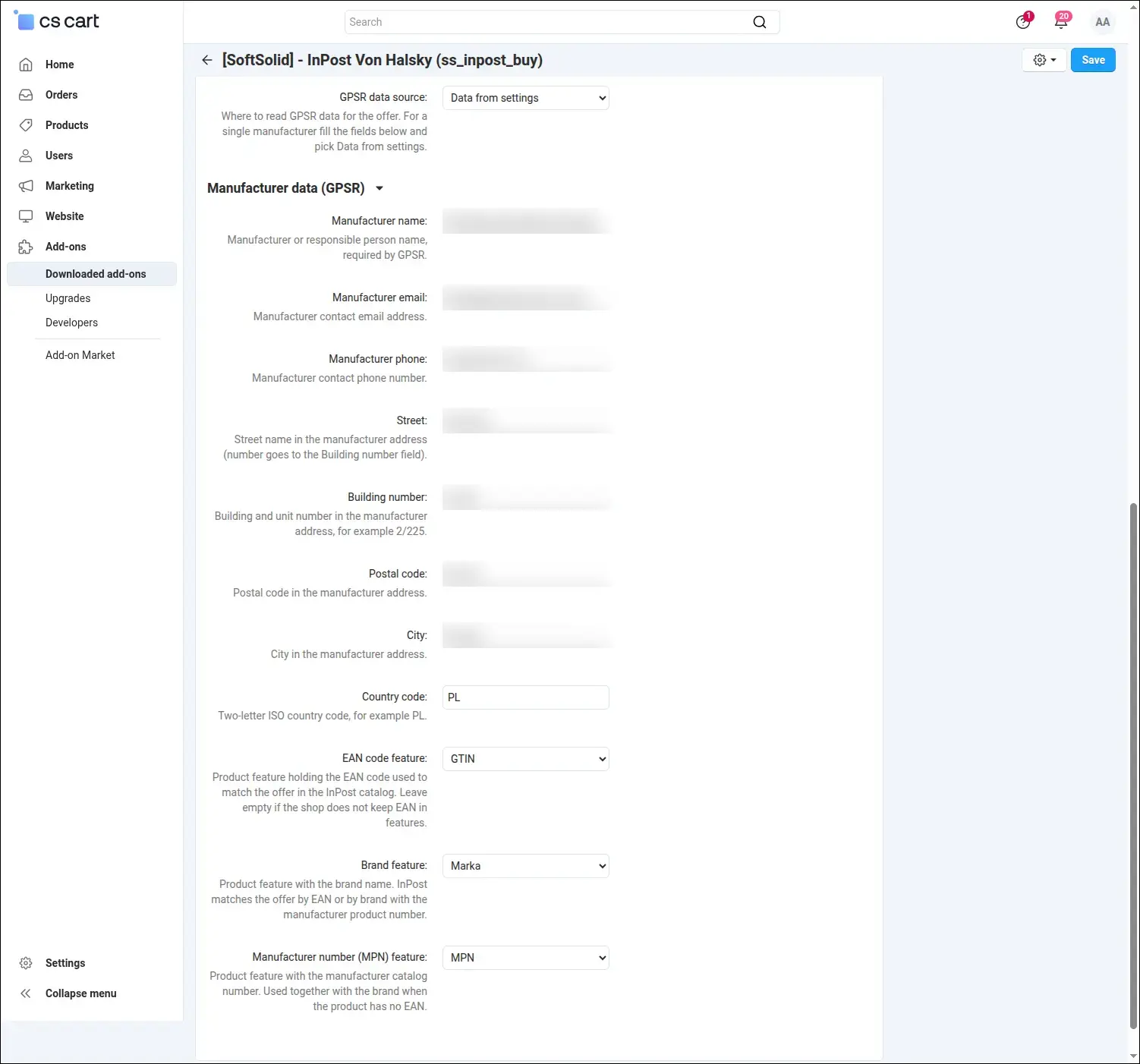
Task: Click the Users person icon
Action: coord(26,156)
